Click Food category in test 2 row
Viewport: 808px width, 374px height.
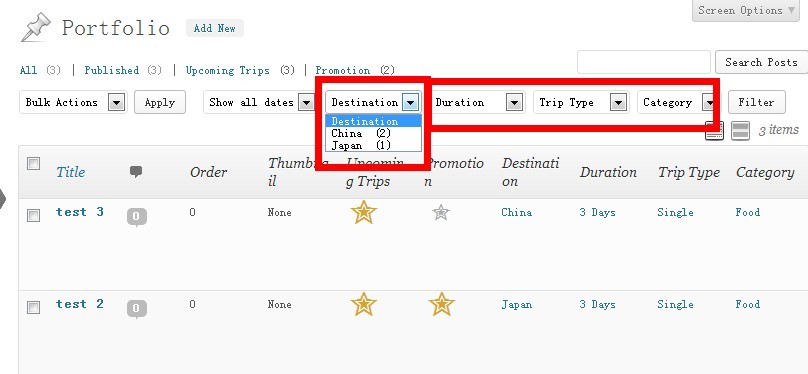point(748,304)
